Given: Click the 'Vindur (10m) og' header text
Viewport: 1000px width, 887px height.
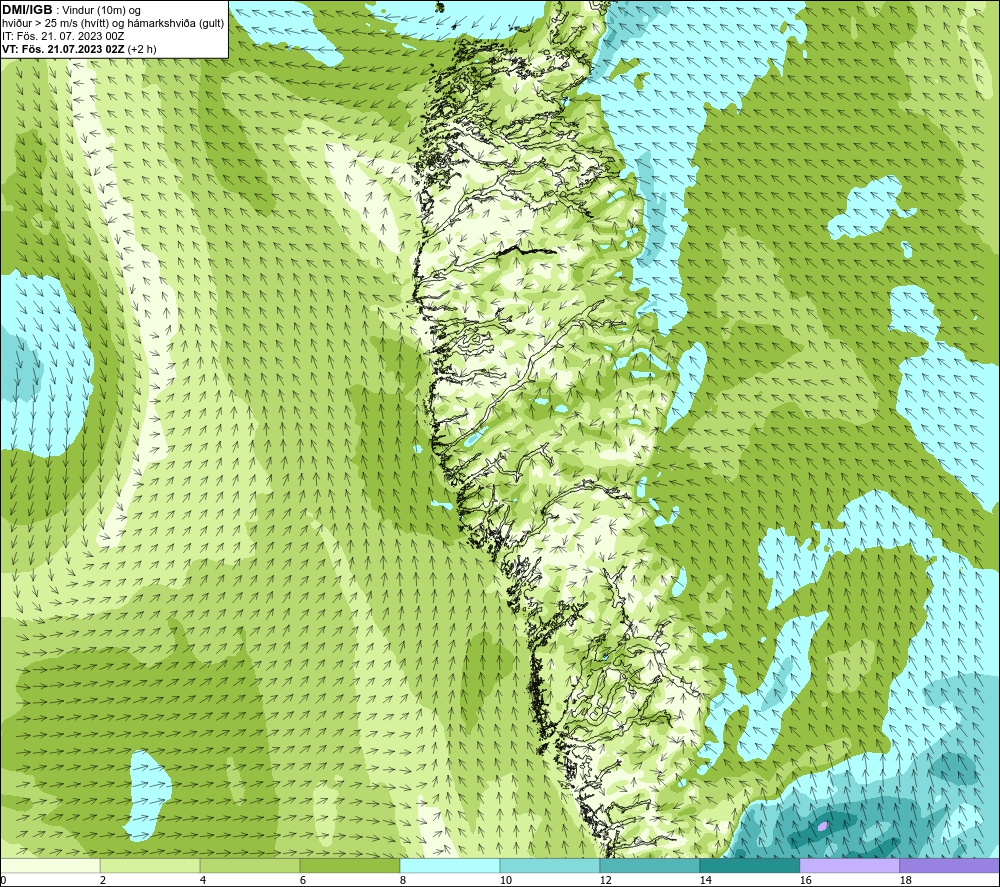Looking at the screenshot, I should 102,11.
